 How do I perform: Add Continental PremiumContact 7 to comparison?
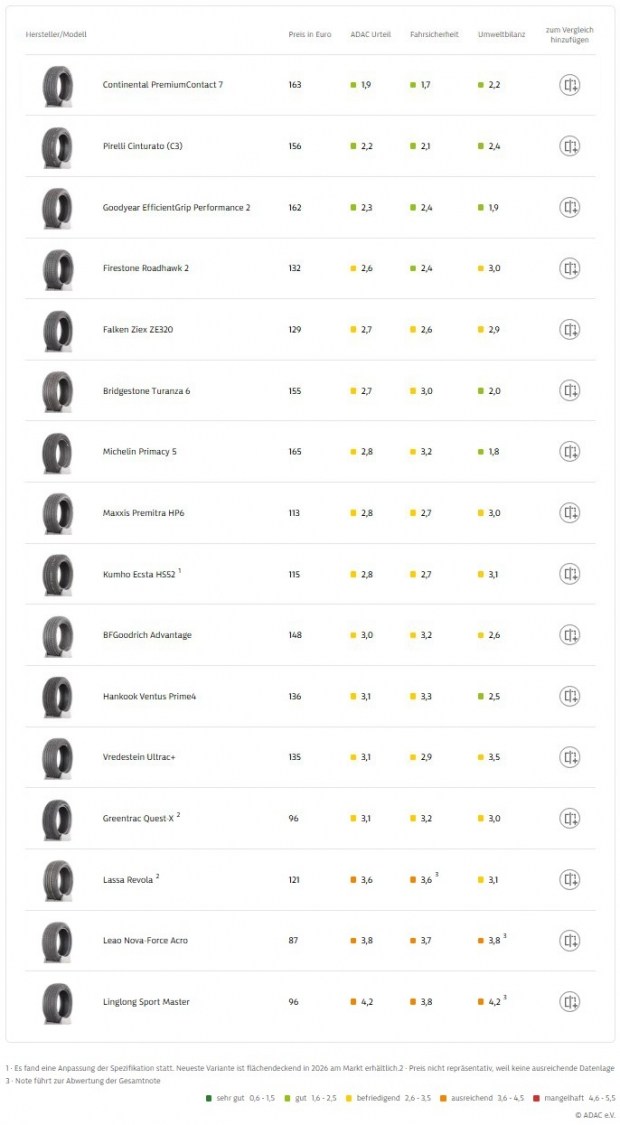pos(569,85)
